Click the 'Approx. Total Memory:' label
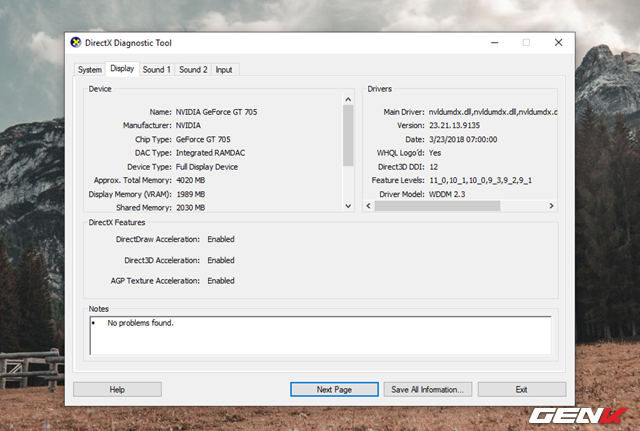The image size is (640, 431). tap(133, 180)
